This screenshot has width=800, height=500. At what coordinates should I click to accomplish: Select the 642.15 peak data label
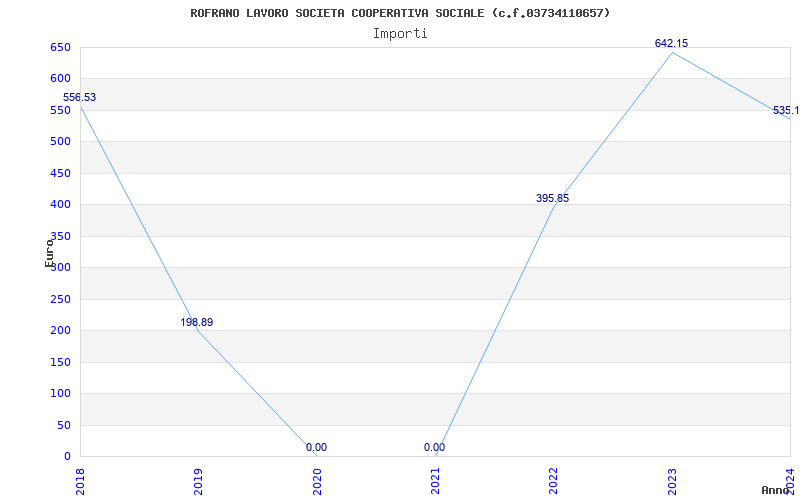click(671, 43)
